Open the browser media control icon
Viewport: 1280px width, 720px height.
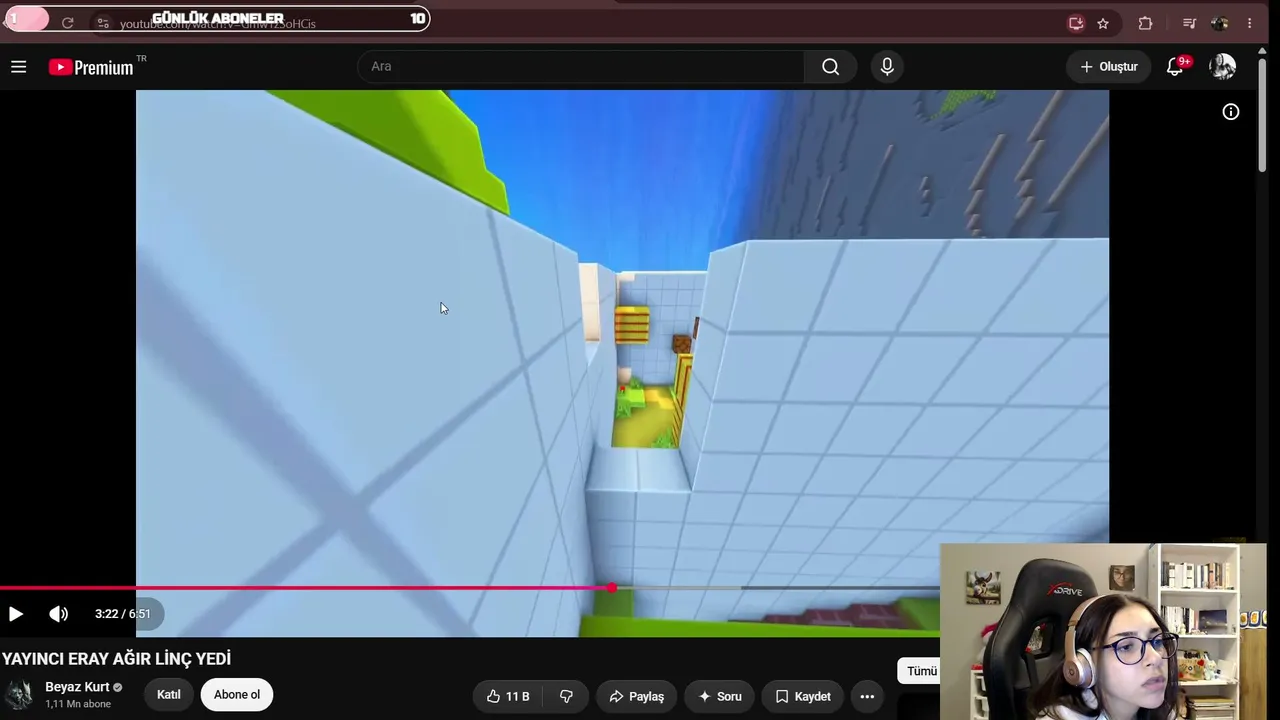click(1189, 23)
